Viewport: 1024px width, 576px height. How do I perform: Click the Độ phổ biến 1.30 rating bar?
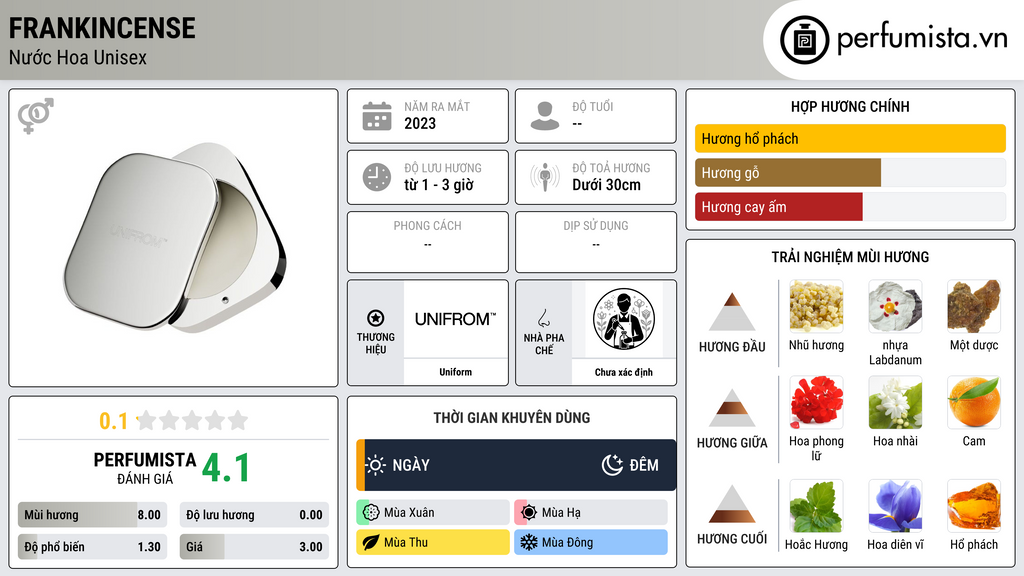point(92,547)
